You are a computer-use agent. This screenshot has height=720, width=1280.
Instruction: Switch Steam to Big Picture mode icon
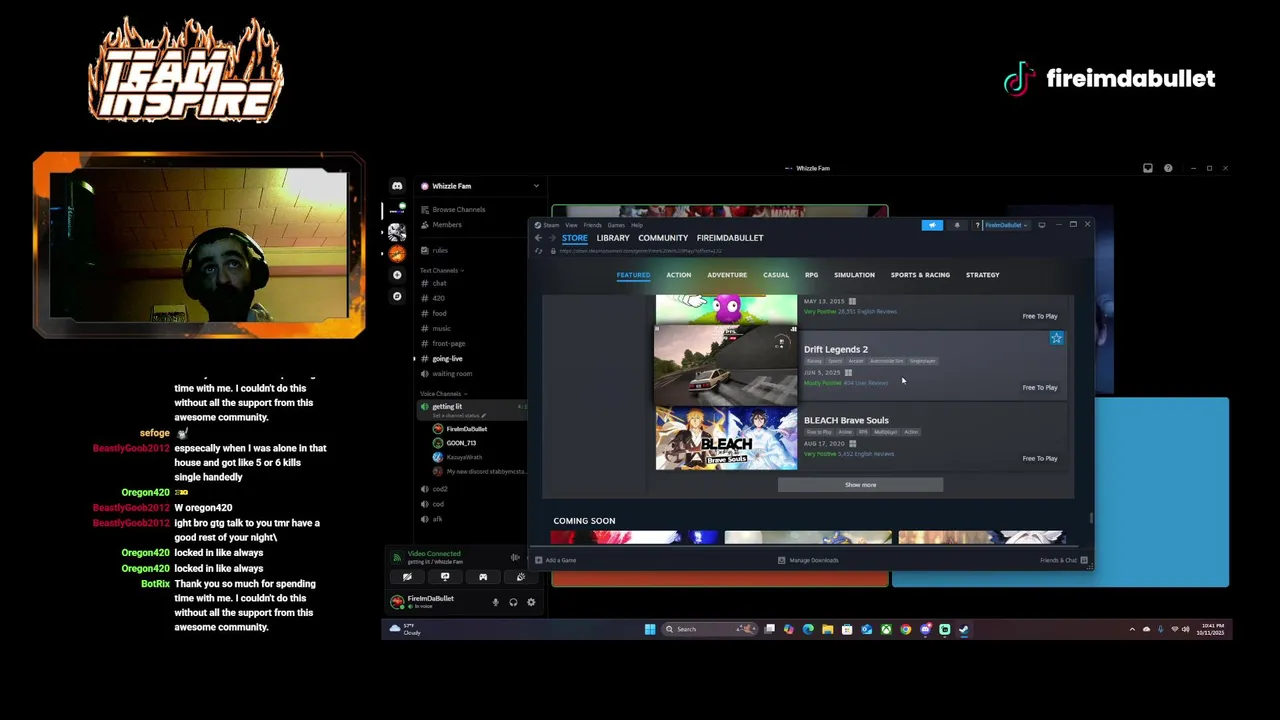[1041, 225]
